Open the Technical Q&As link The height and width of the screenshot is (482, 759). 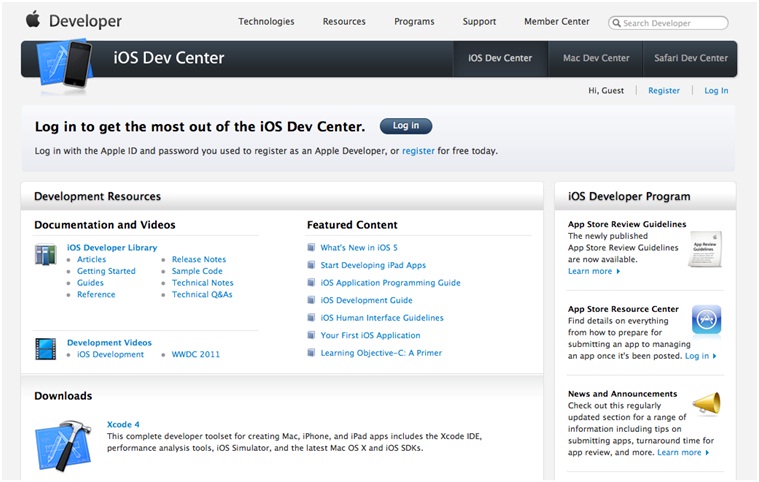point(202,294)
